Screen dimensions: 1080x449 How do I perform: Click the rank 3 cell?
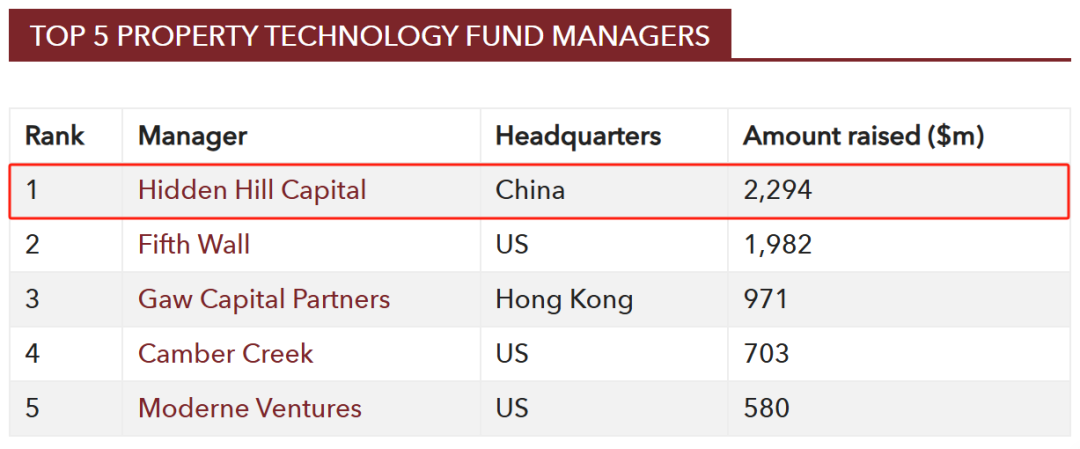(32, 299)
